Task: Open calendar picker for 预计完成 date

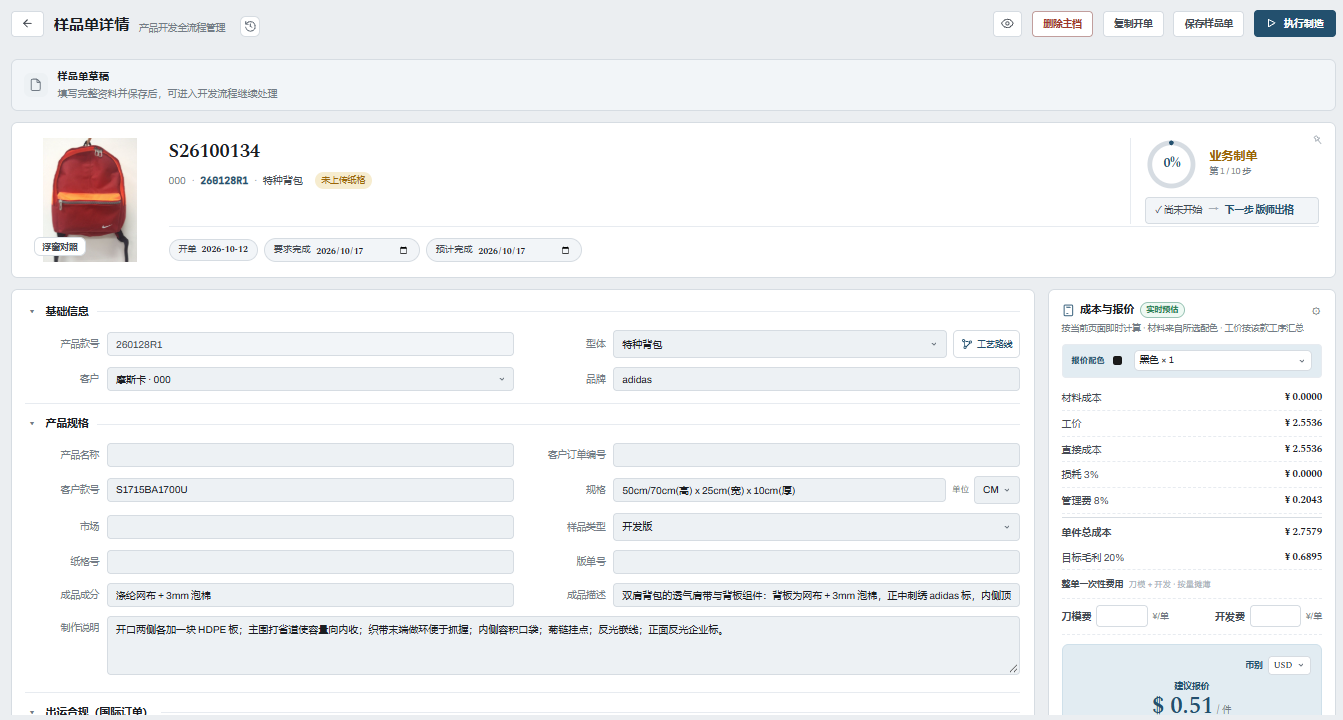Action: pyautogui.click(x=566, y=250)
